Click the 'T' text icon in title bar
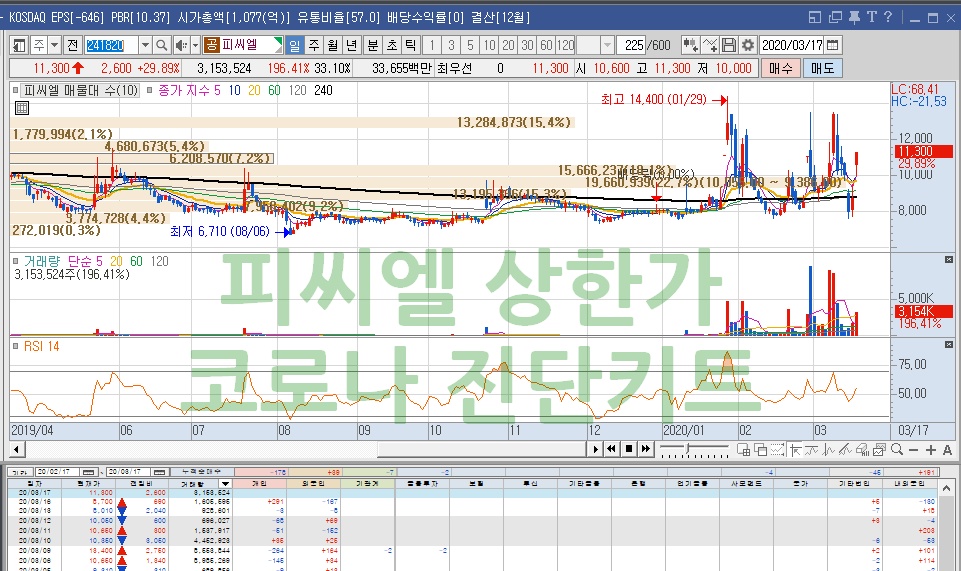 [872, 17]
